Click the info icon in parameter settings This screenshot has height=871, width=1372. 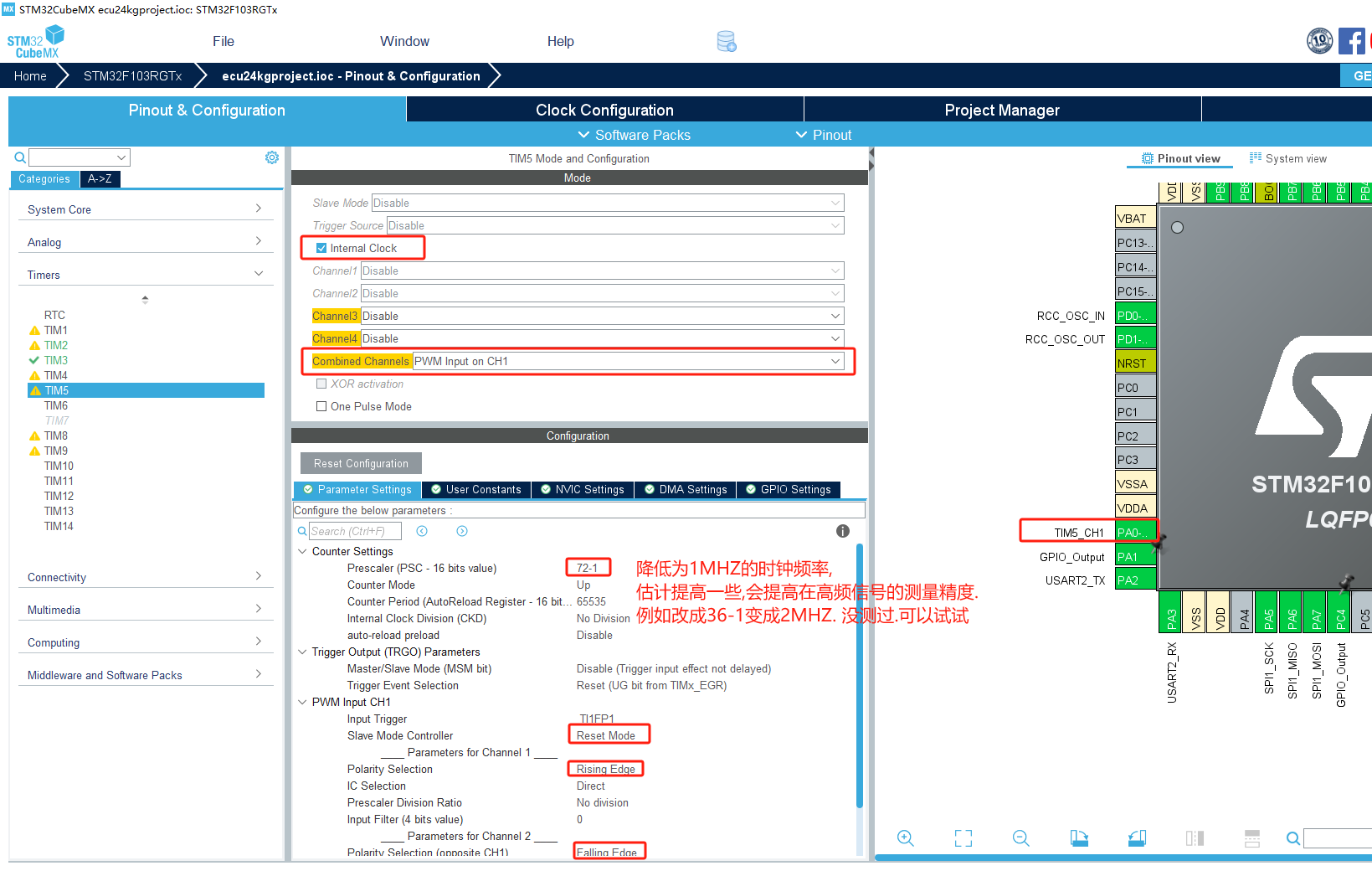[x=843, y=531]
